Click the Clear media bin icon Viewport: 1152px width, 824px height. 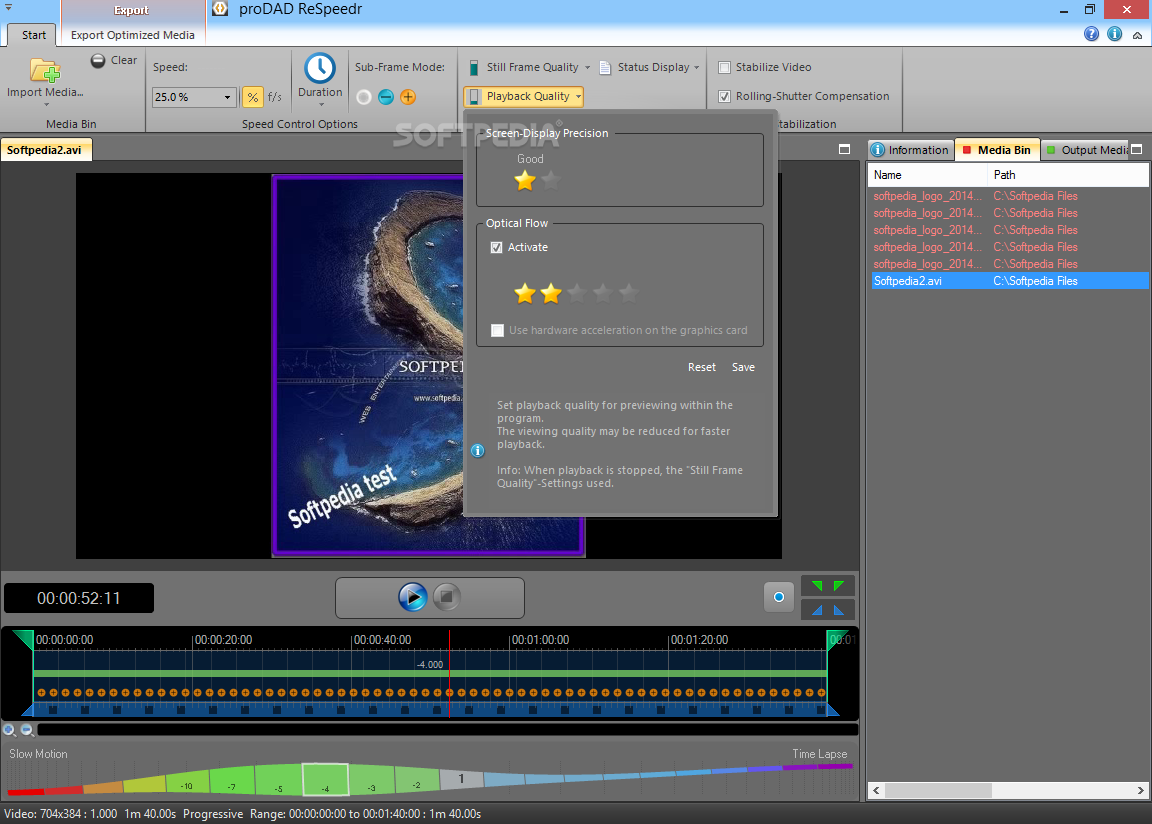click(x=98, y=61)
